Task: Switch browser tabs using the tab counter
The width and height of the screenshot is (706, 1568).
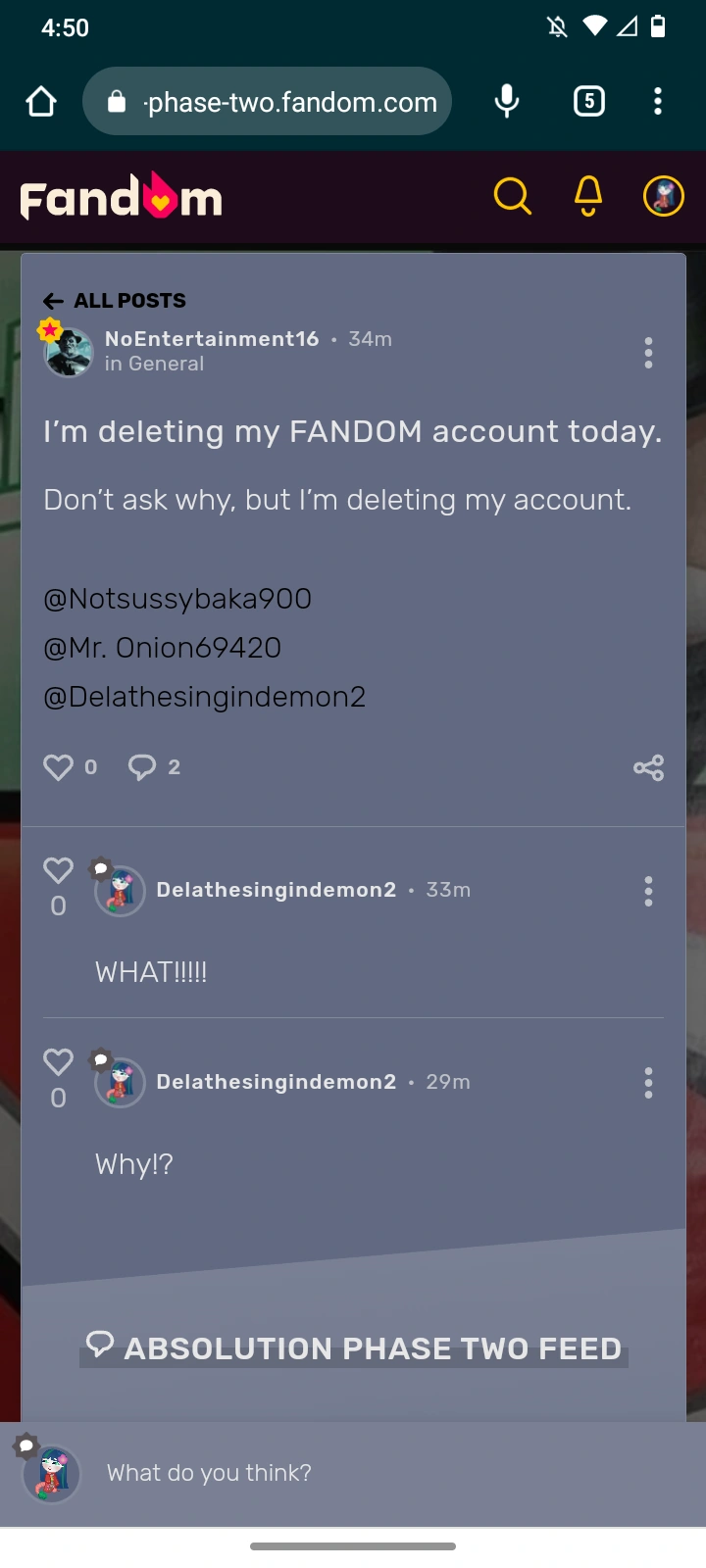Action: point(588,101)
